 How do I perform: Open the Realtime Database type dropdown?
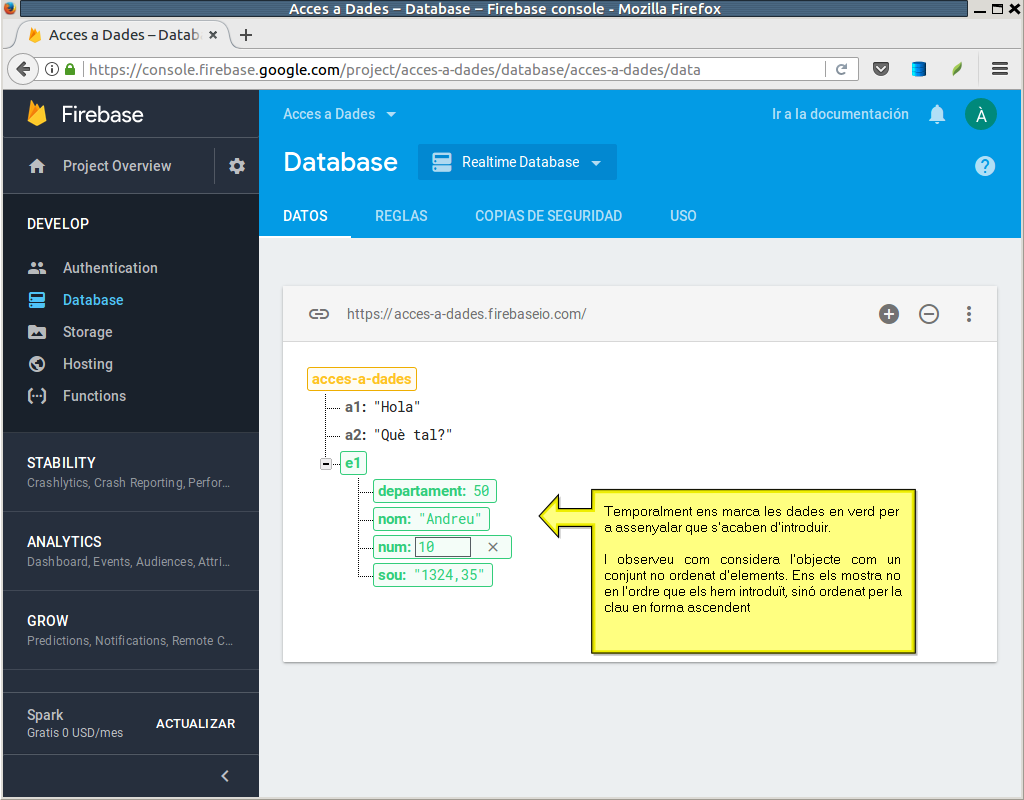517,162
